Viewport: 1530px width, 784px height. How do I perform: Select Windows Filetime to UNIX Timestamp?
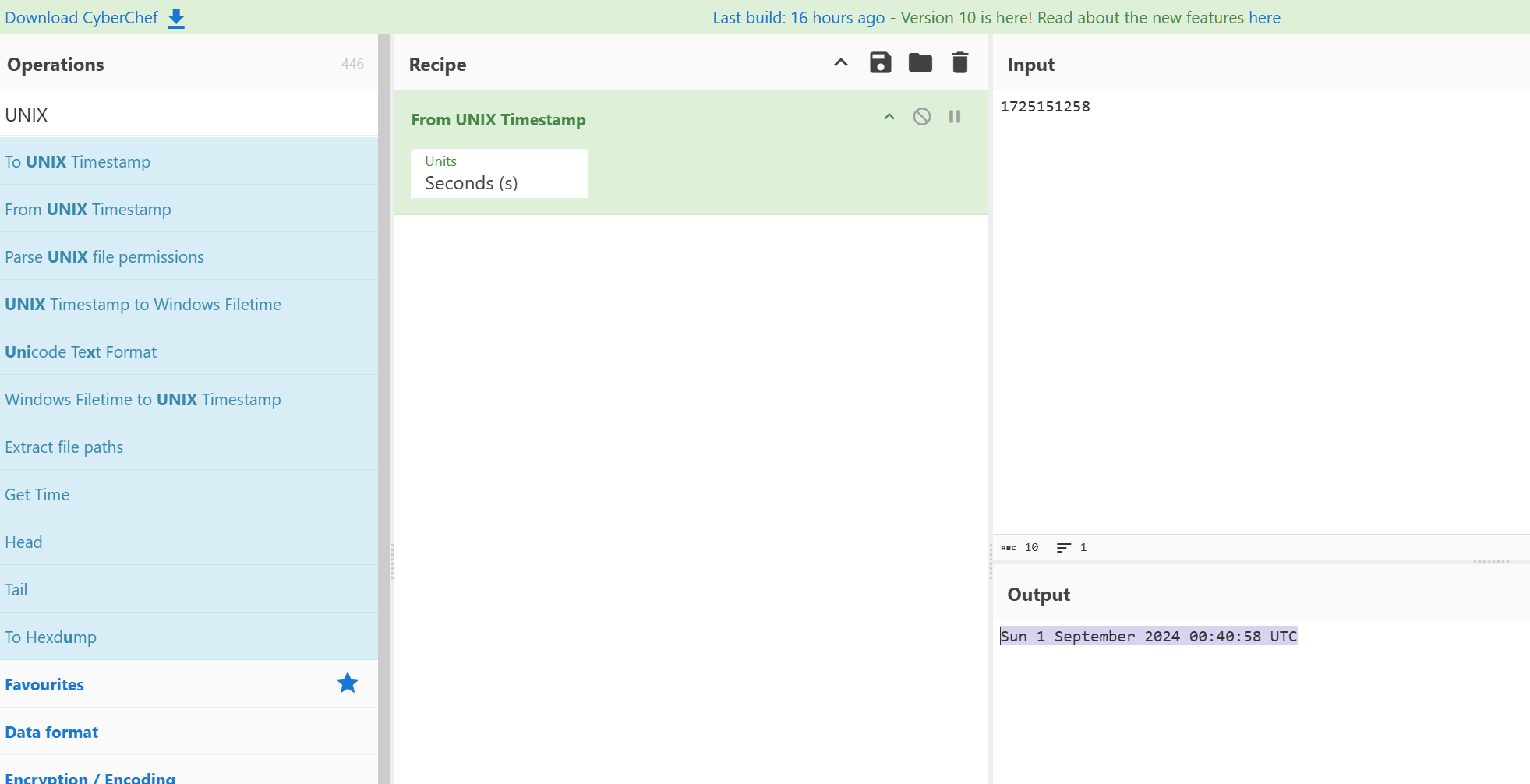[189, 399]
